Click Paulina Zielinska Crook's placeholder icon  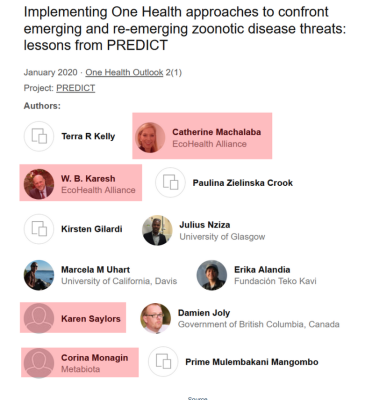pyautogui.click(x=170, y=183)
